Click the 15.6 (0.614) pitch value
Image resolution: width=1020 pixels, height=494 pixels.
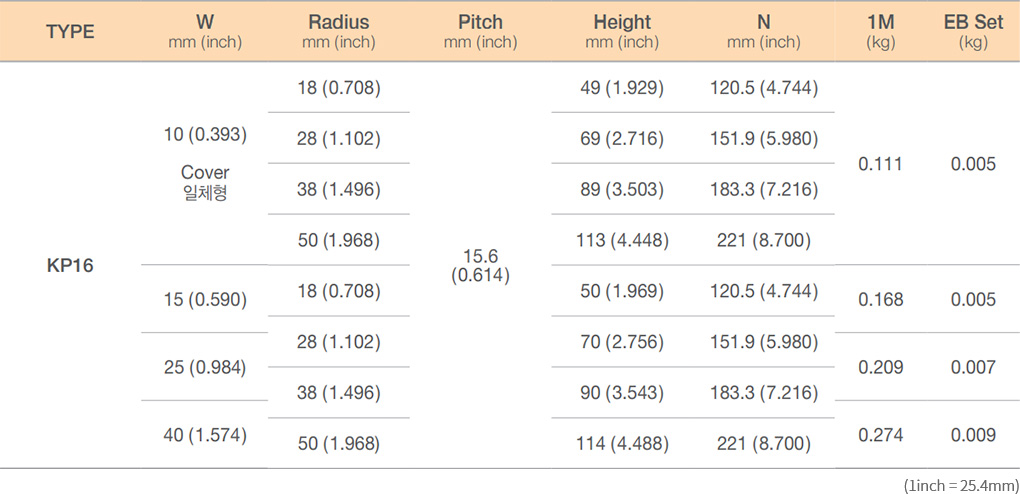pyautogui.click(x=480, y=266)
